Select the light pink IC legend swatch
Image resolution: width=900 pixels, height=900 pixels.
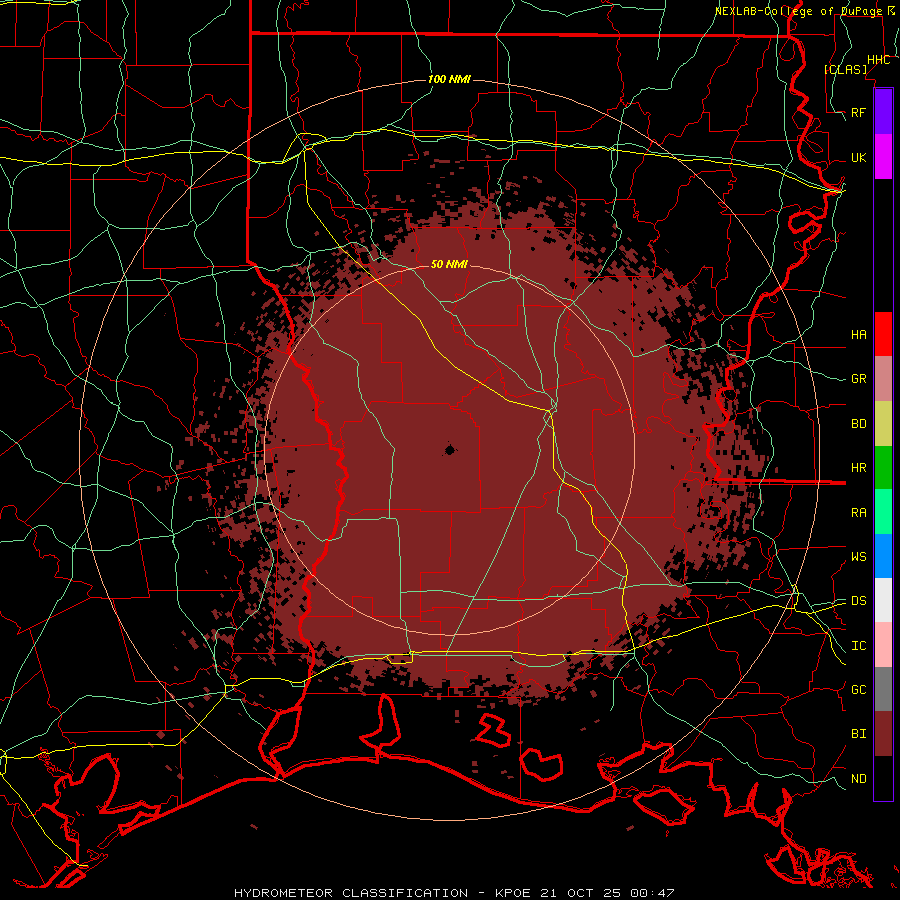point(883,645)
